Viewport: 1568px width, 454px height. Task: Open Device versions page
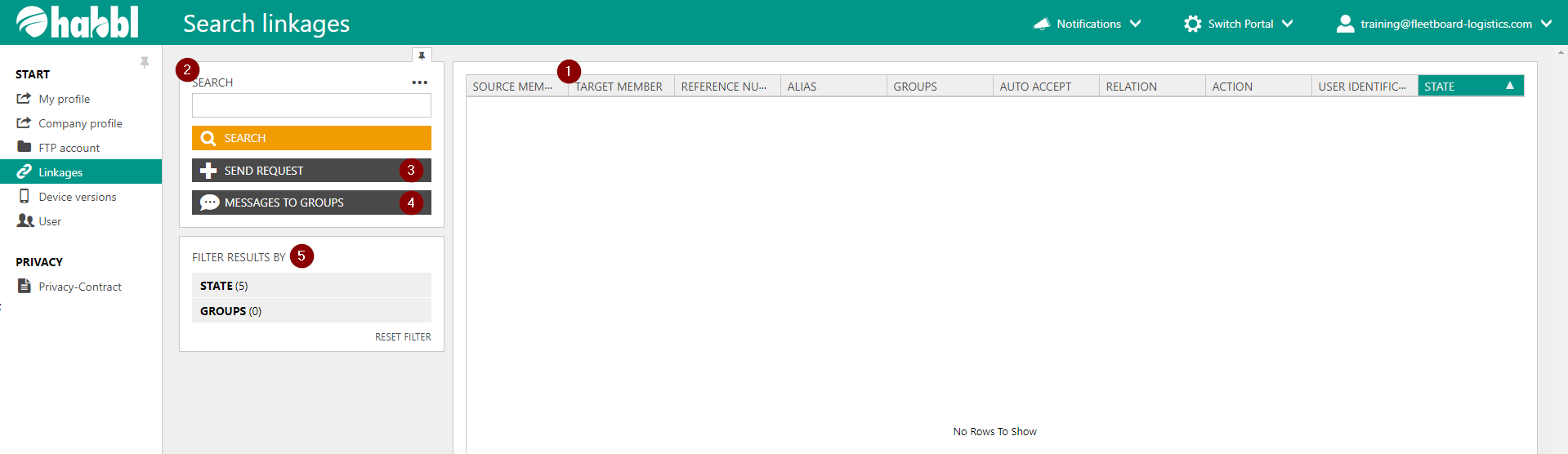[x=77, y=197]
